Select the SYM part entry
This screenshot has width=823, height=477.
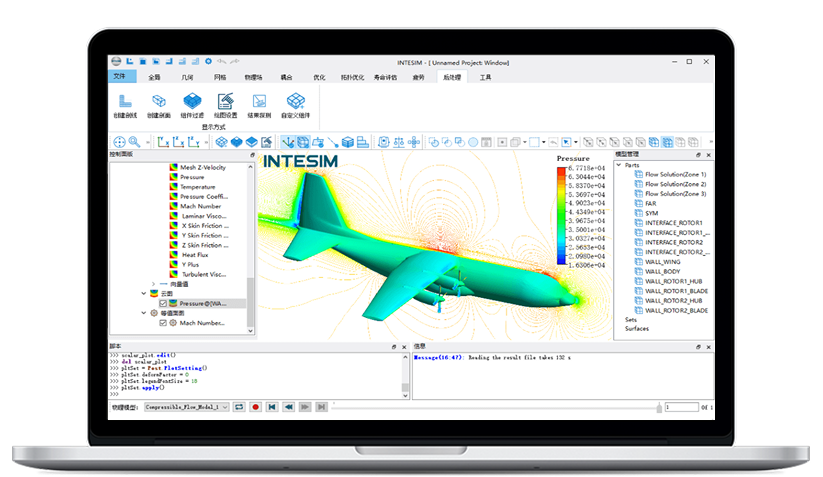pos(651,213)
